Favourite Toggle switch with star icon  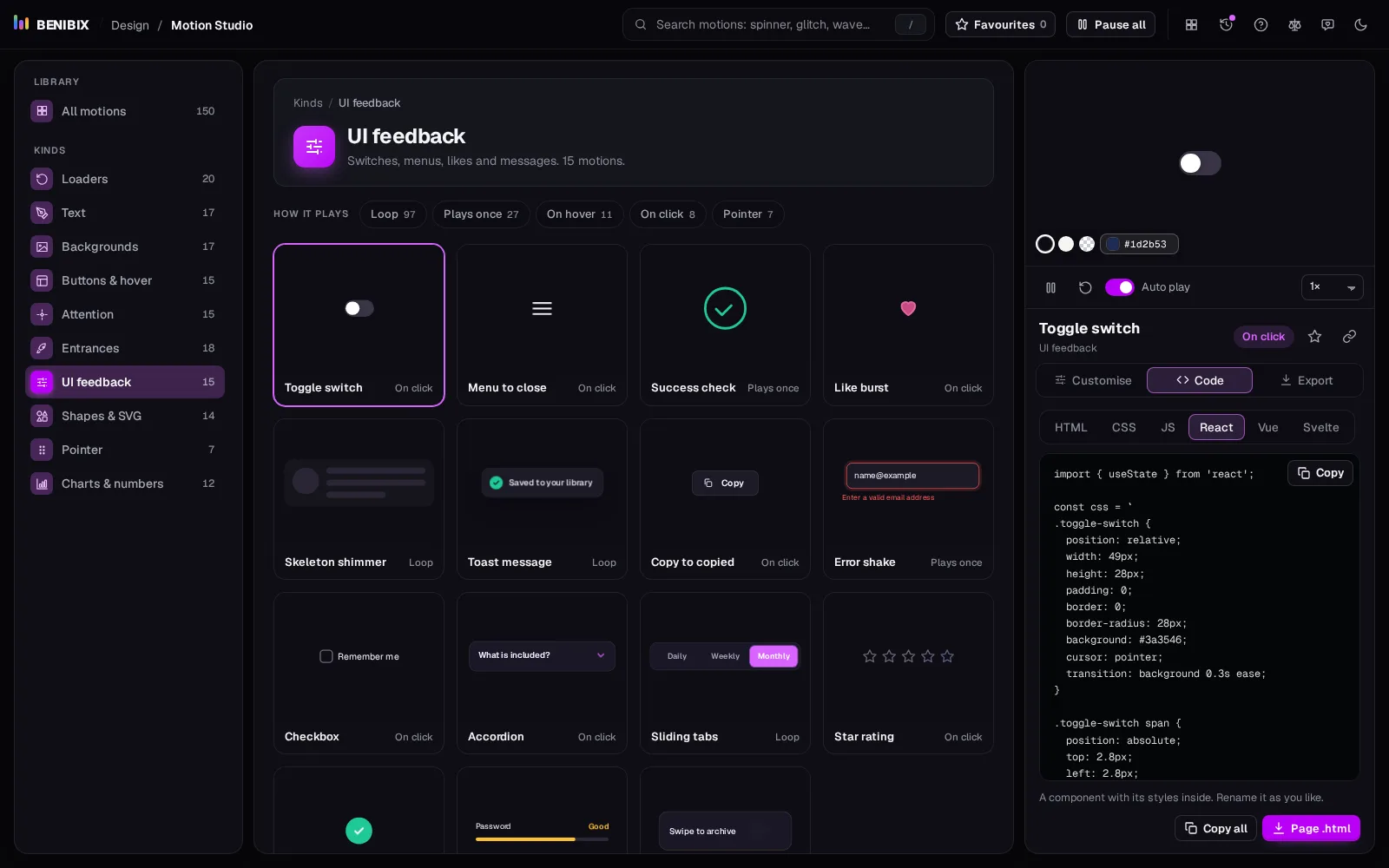(x=1314, y=336)
